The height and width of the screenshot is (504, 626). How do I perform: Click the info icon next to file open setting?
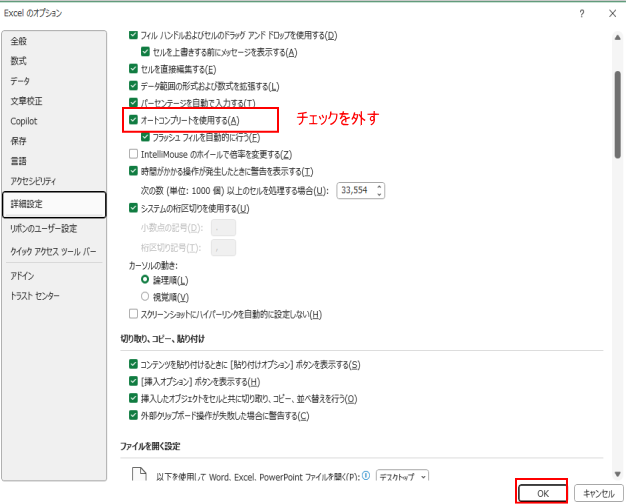(366, 475)
